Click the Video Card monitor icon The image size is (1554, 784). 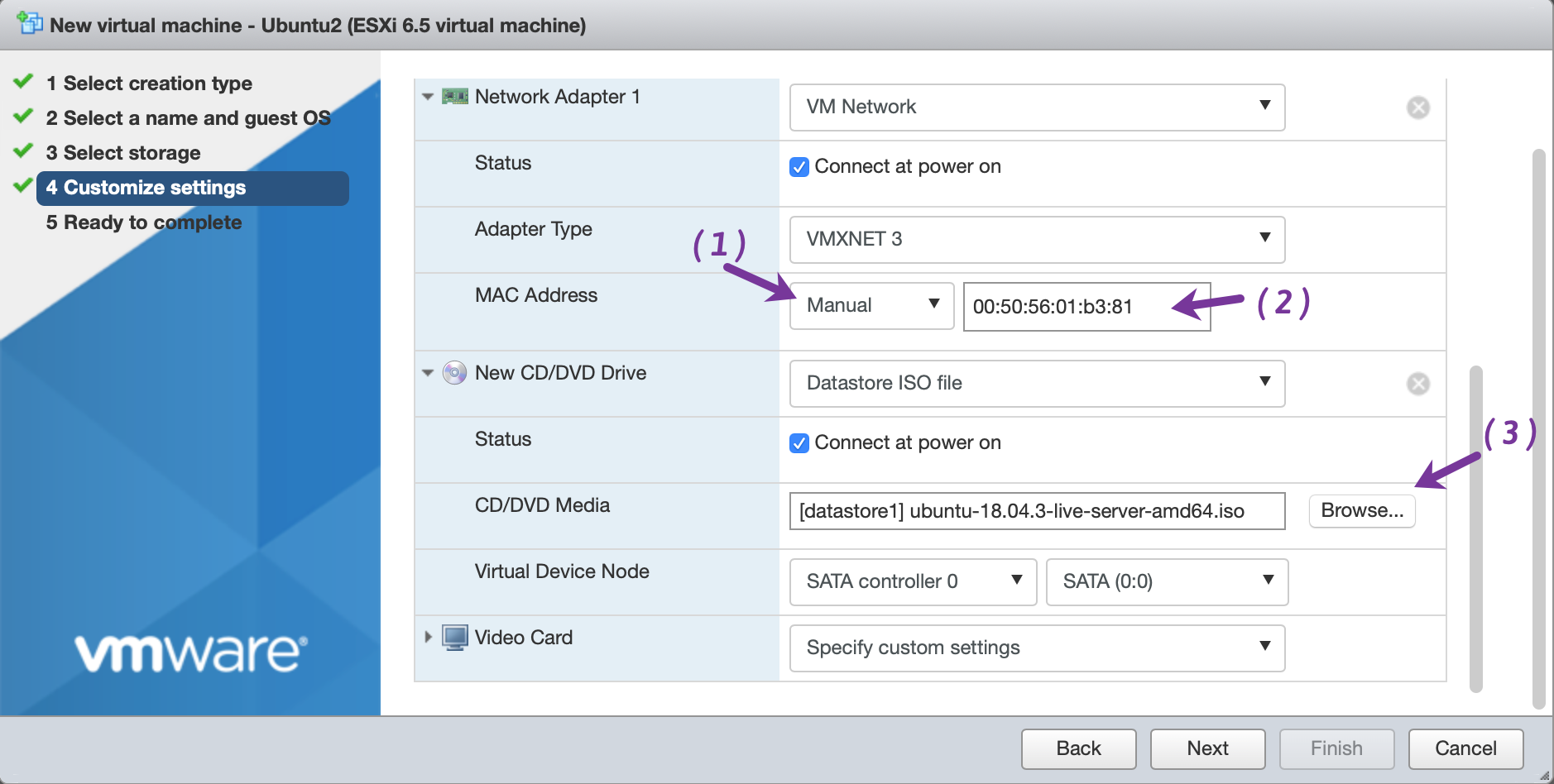coord(454,638)
